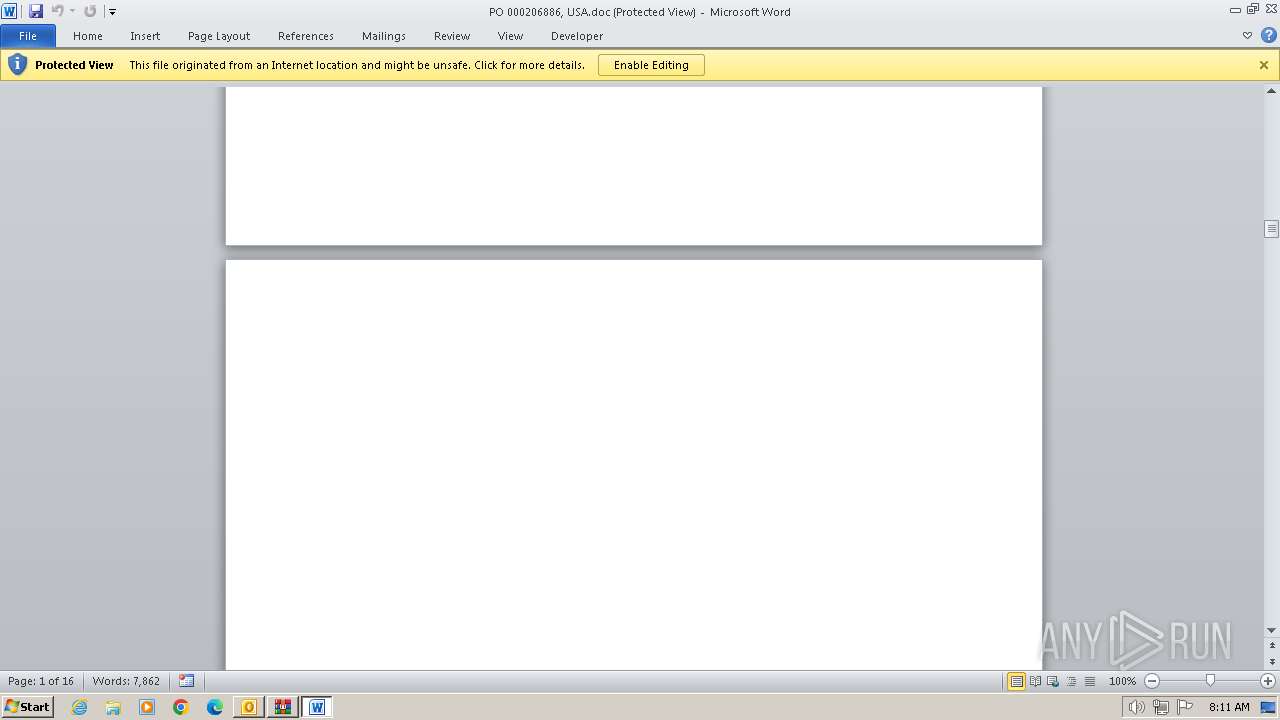The height and width of the screenshot is (720, 1280).
Task: Click the vertical scrollbar up arrow
Action: (x=1271, y=92)
